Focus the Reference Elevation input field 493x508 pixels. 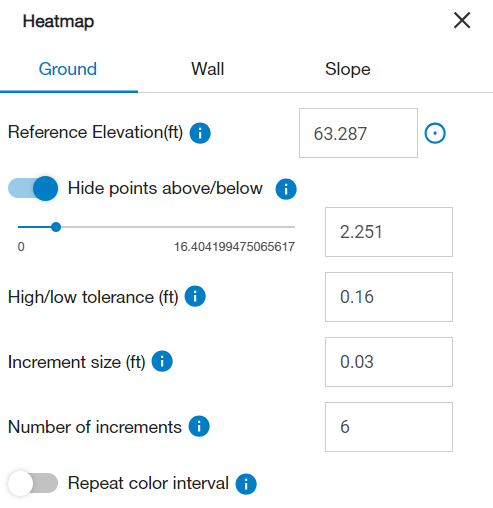coord(358,133)
